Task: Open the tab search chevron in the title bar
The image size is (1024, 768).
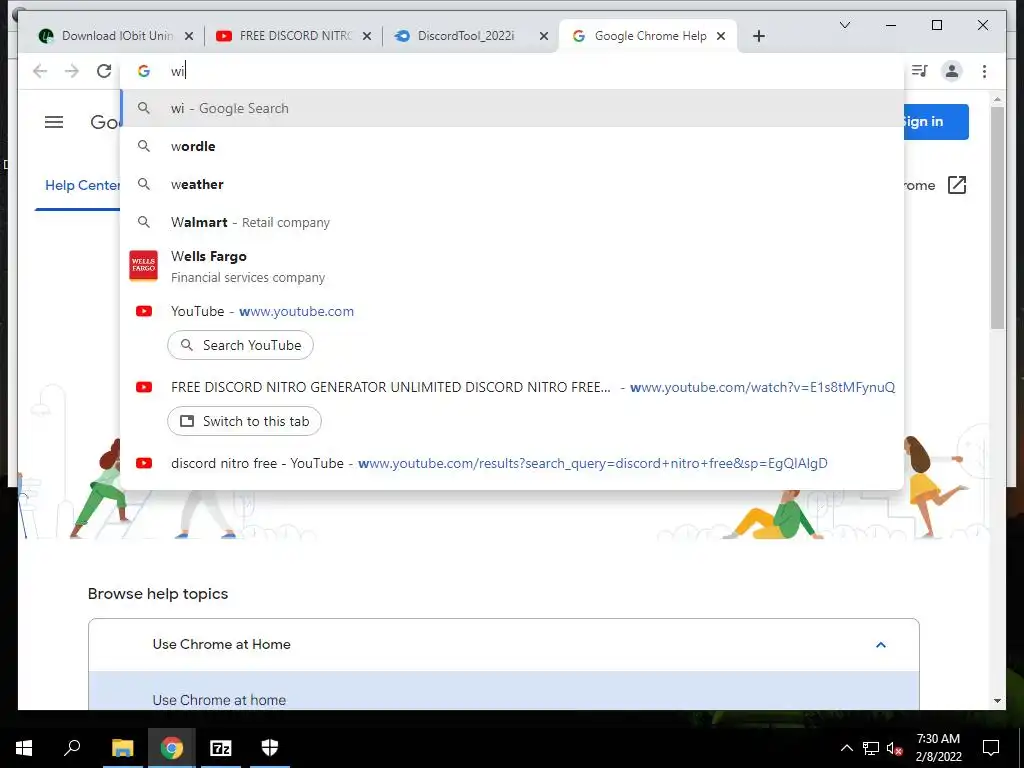Action: pos(844,25)
